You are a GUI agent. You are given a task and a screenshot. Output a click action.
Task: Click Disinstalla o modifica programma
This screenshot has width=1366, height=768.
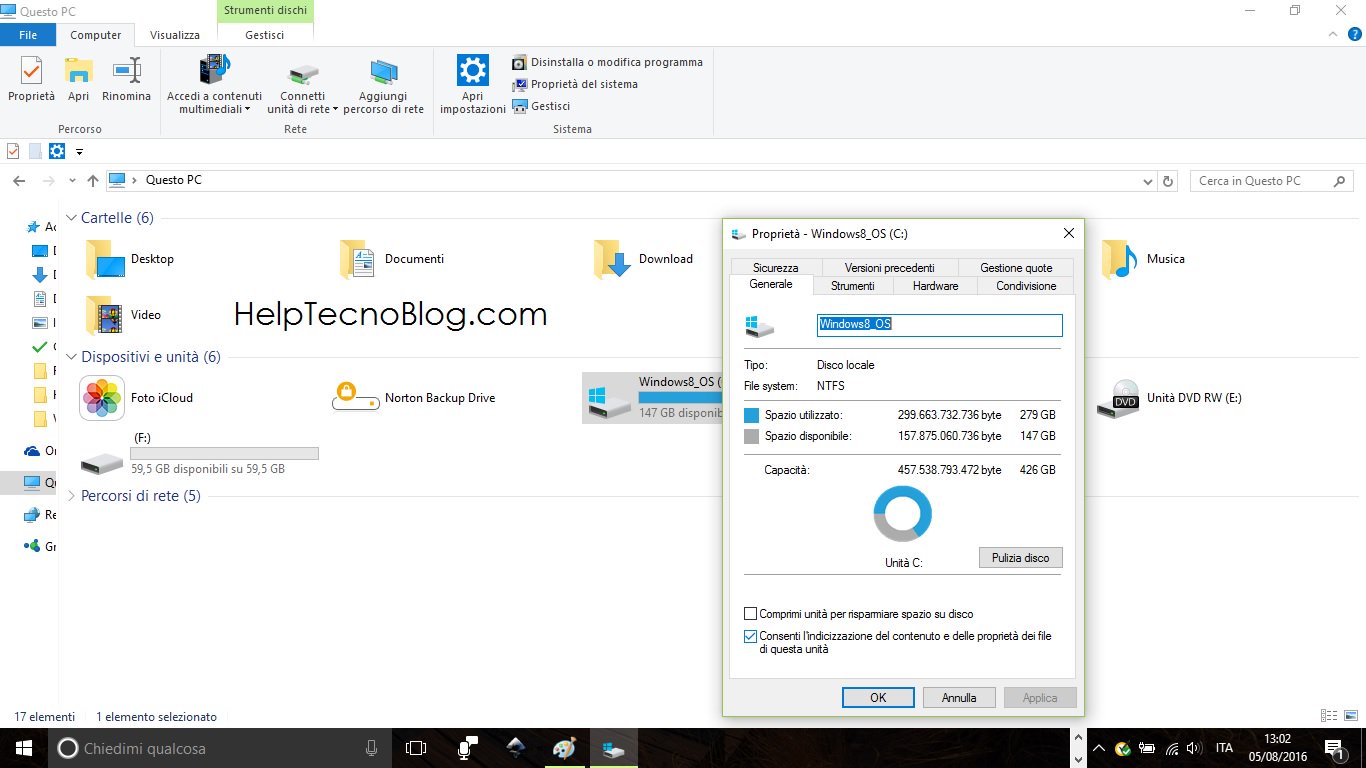tap(608, 62)
